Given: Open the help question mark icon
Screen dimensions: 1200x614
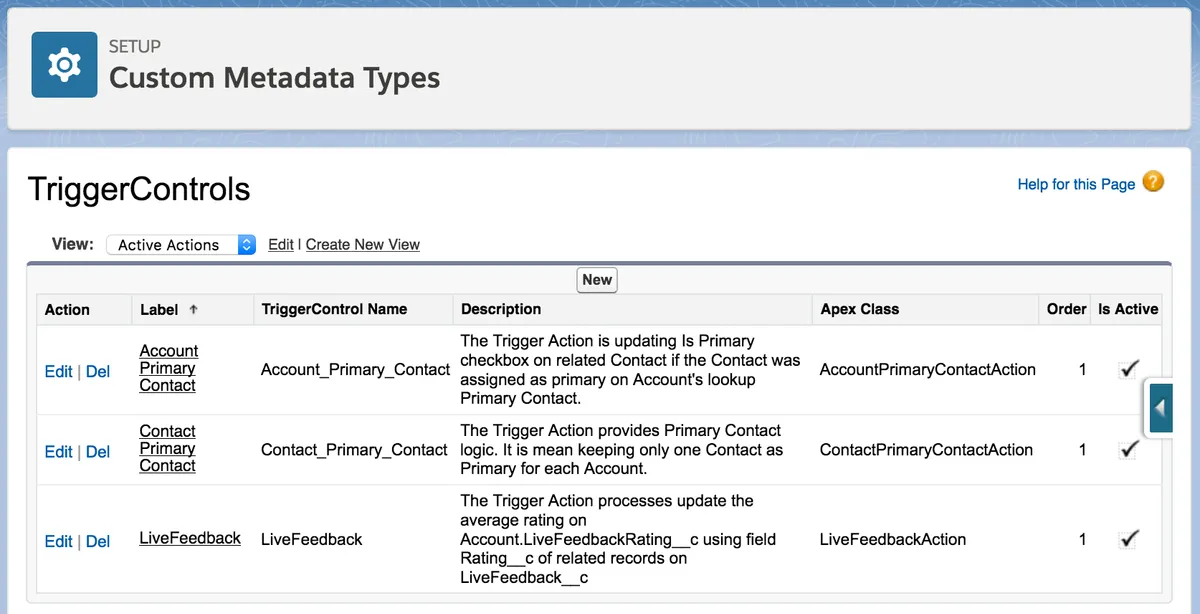Looking at the screenshot, I should point(1153,182).
